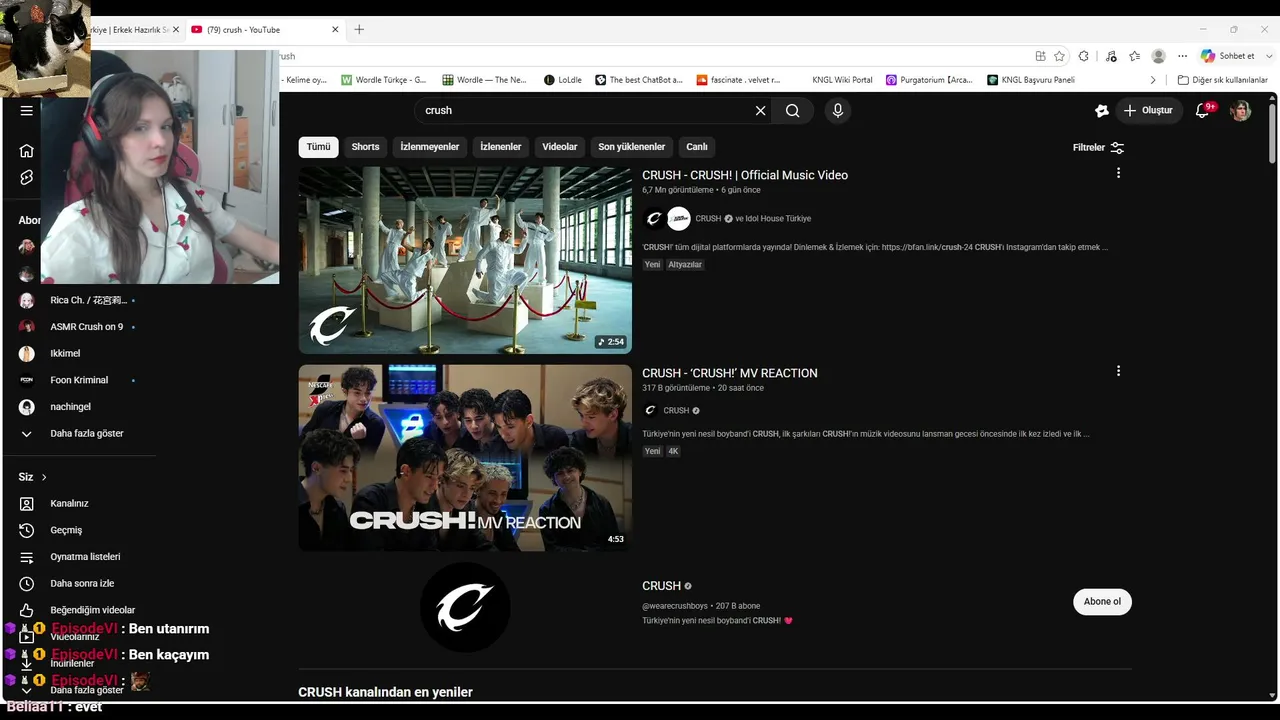This screenshot has width=1280, height=720.
Task: Open Daha sonra izle list
Action: [x=80, y=584]
